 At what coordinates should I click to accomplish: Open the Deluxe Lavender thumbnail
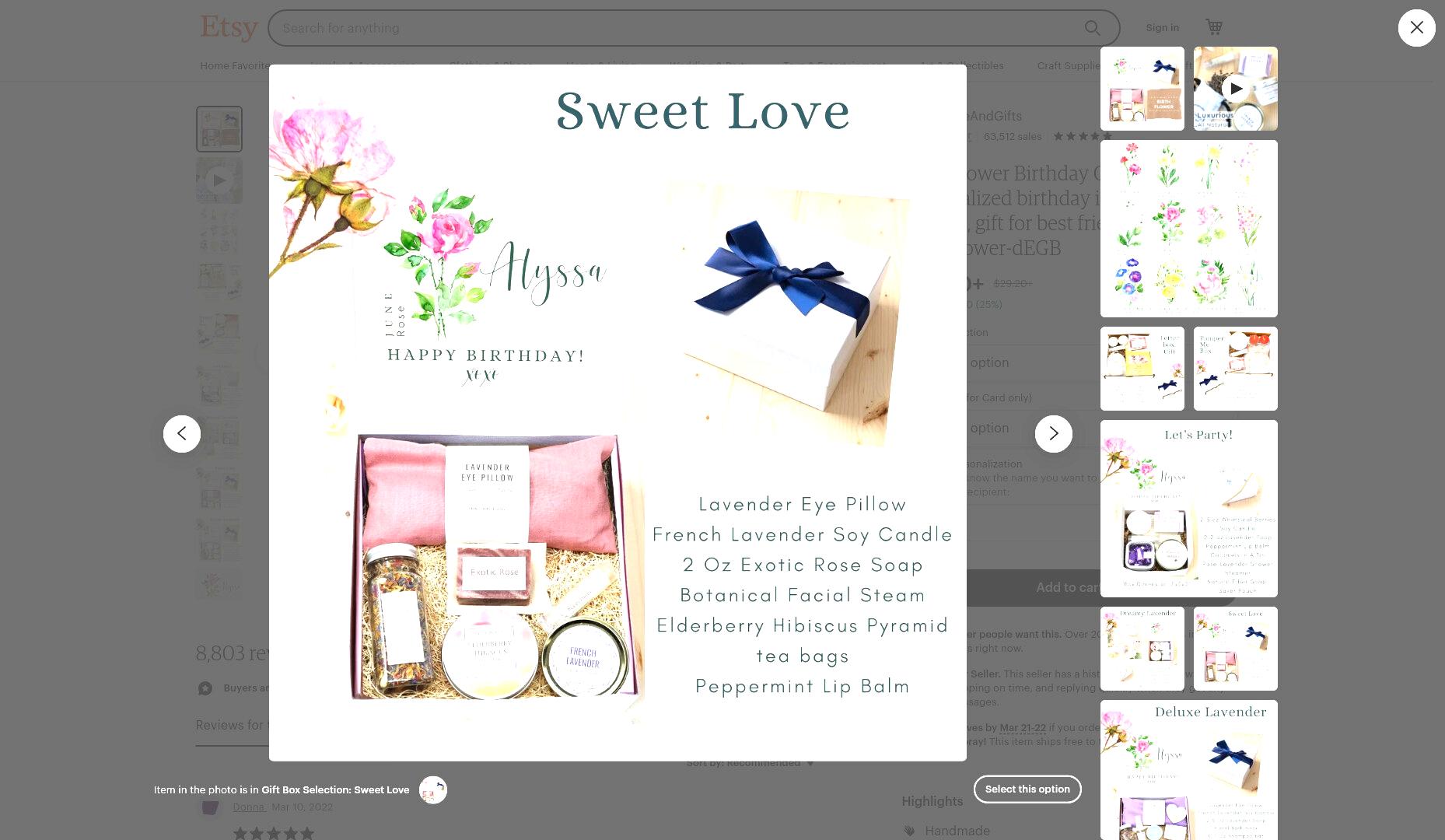[1188, 770]
